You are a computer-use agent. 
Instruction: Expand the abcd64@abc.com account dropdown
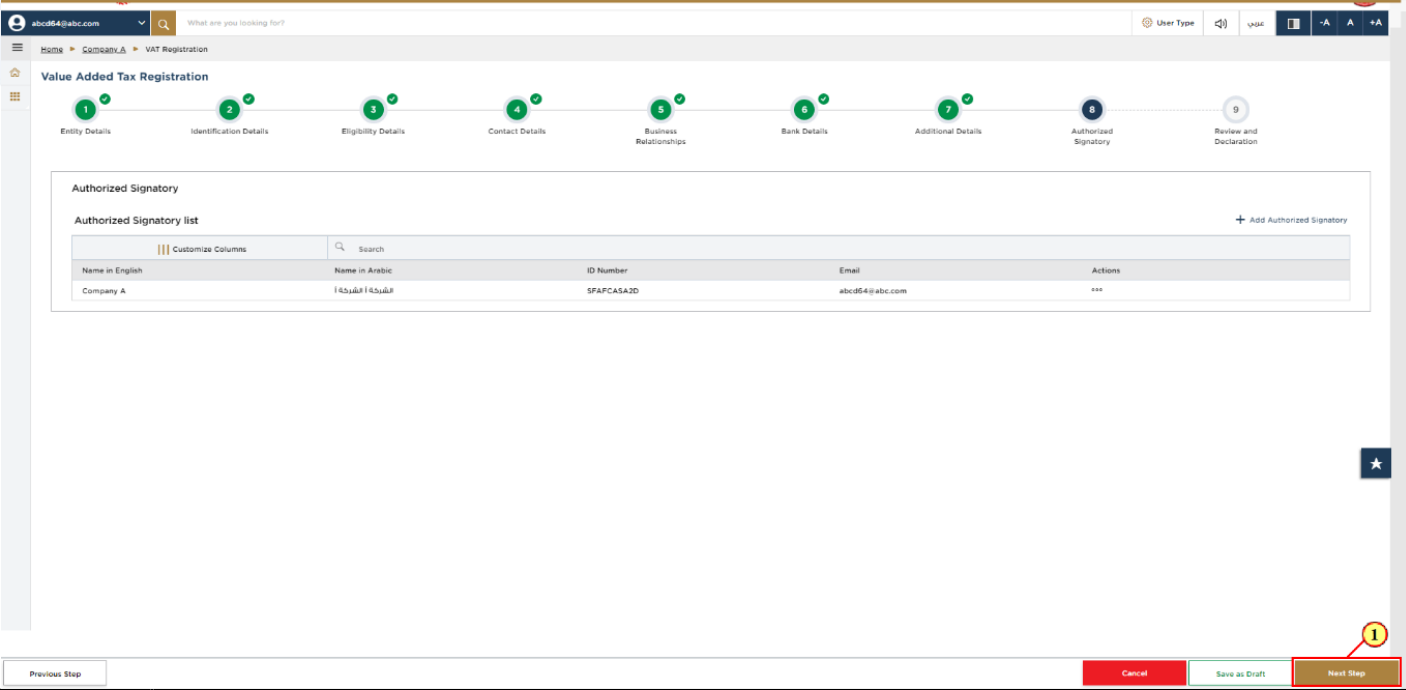point(141,23)
